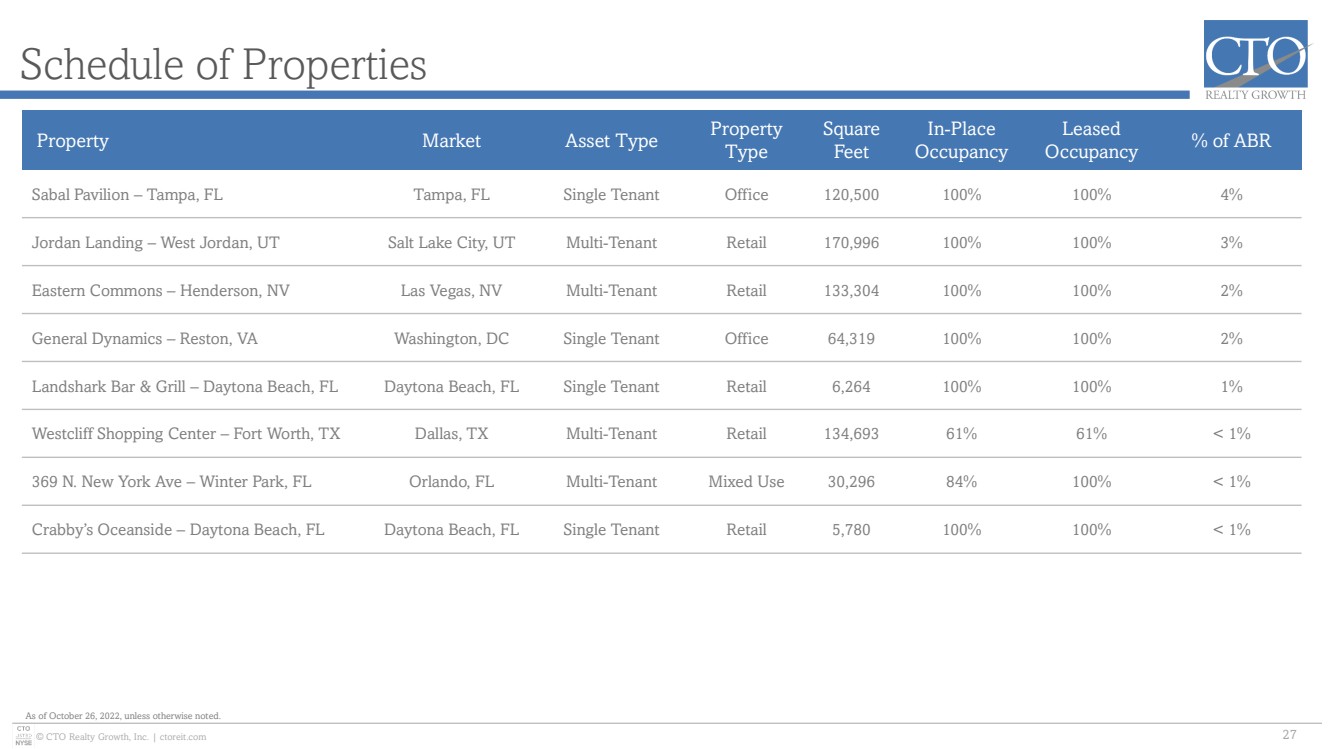The height and width of the screenshot is (749, 1333).
Task: Click the Washington, DC market cell
Action: 451,339
